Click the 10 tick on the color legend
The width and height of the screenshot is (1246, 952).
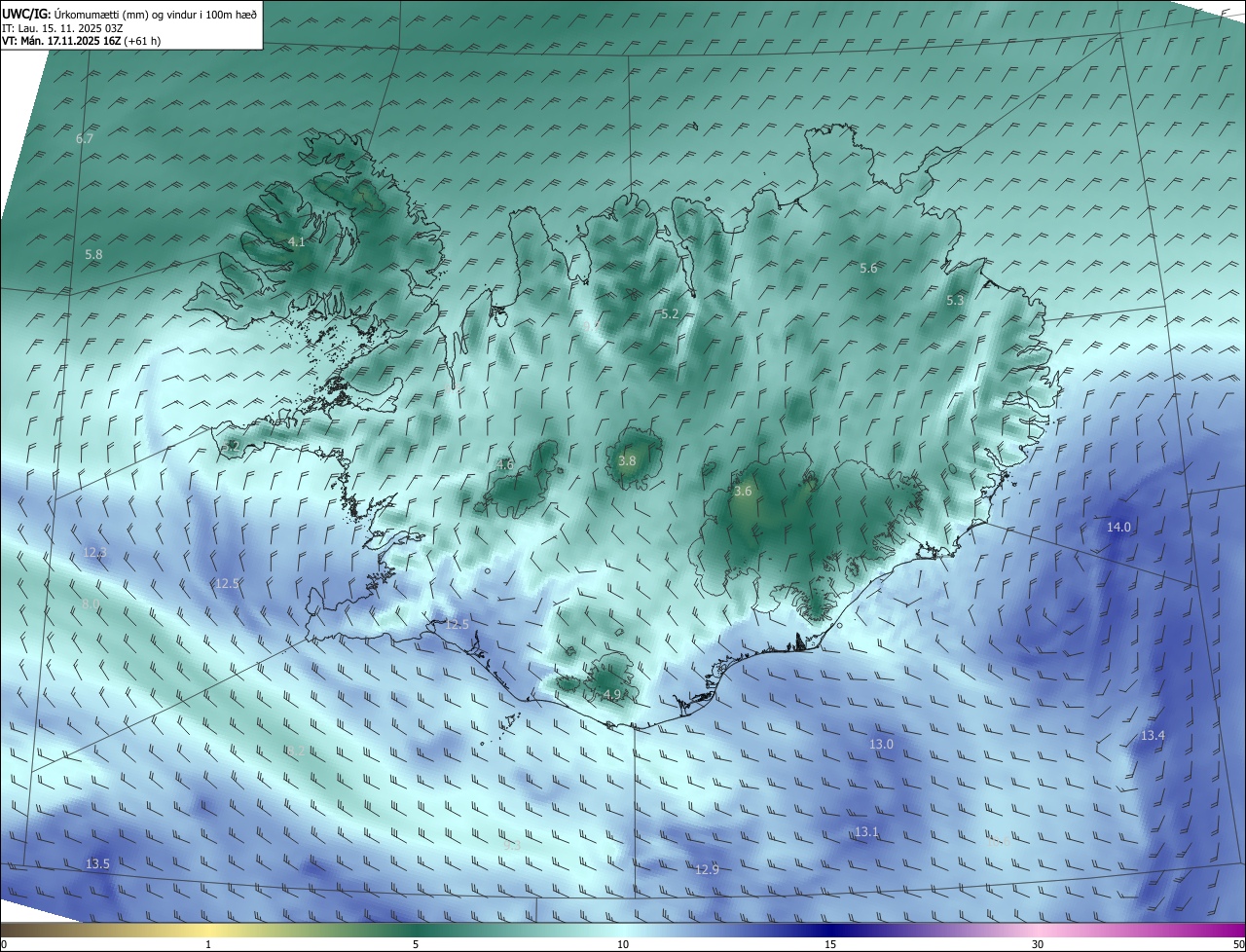click(x=623, y=944)
